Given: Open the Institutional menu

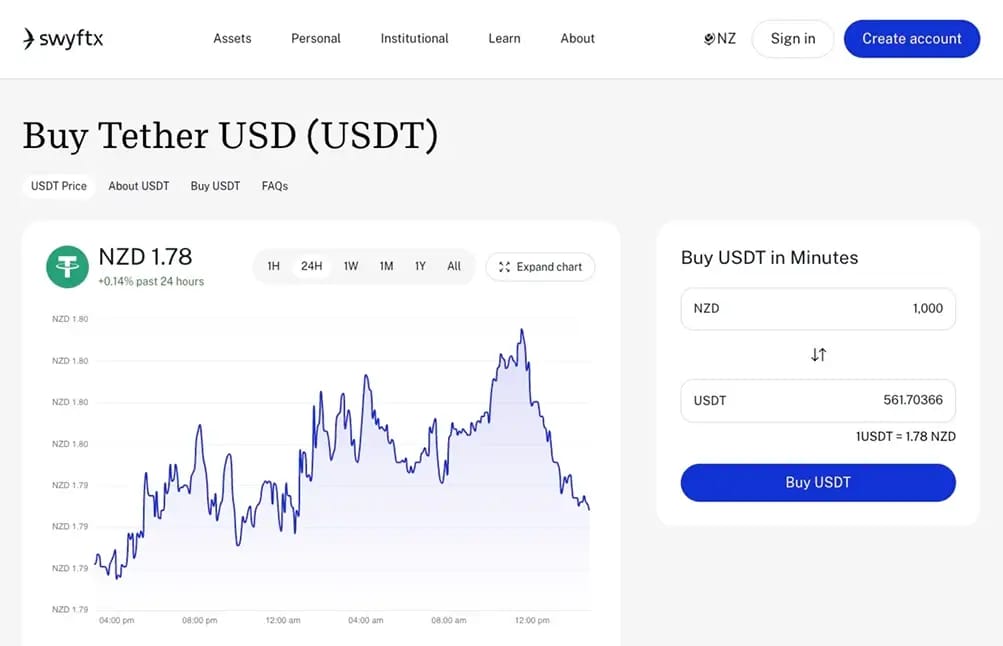Looking at the screenshot, I should point(415,38).
